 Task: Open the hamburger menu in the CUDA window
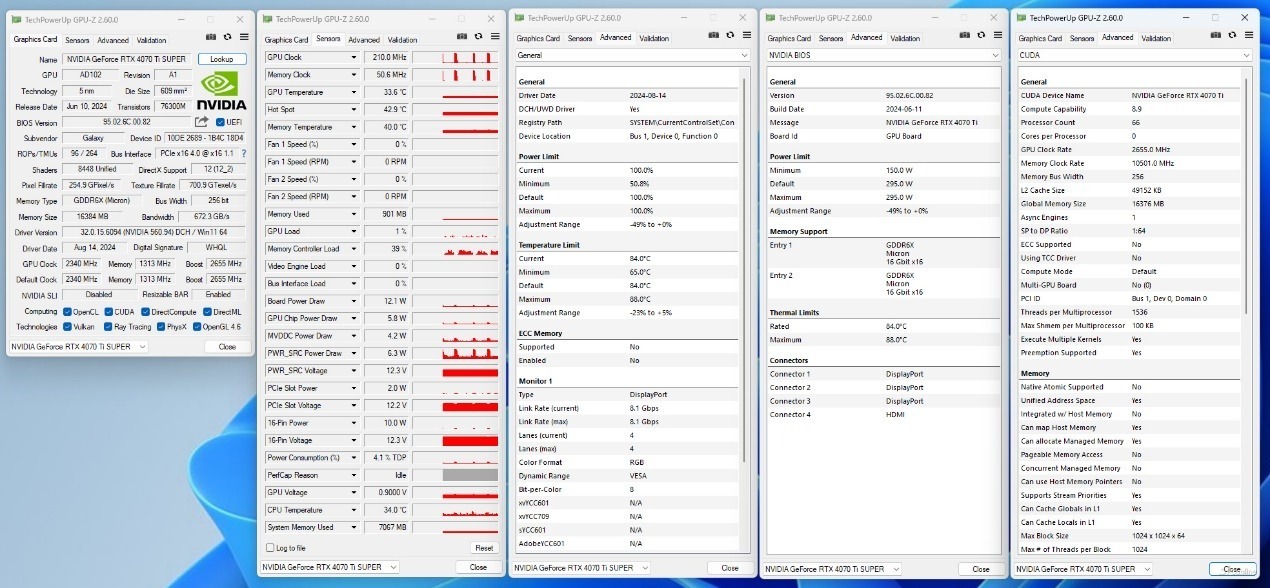coord(1248,37)
